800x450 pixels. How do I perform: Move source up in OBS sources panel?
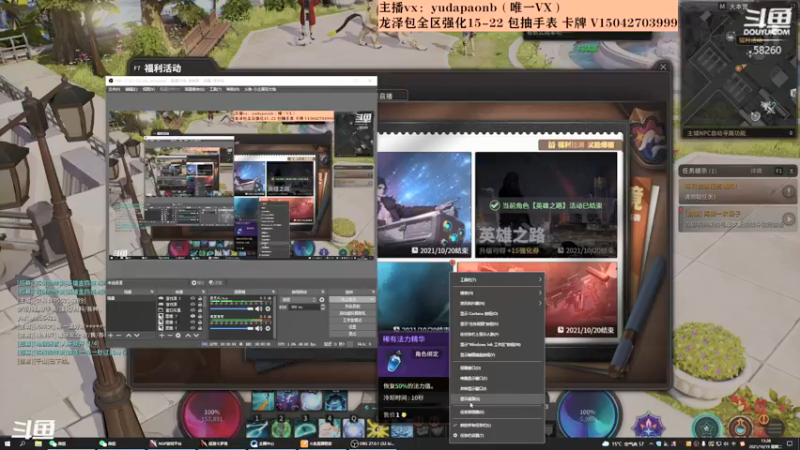click(x=188, y=336)
